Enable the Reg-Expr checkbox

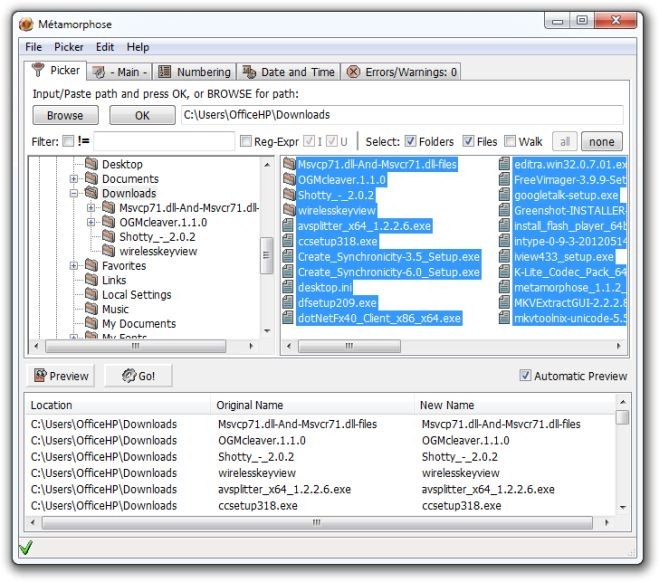click(x=245, y=142)
